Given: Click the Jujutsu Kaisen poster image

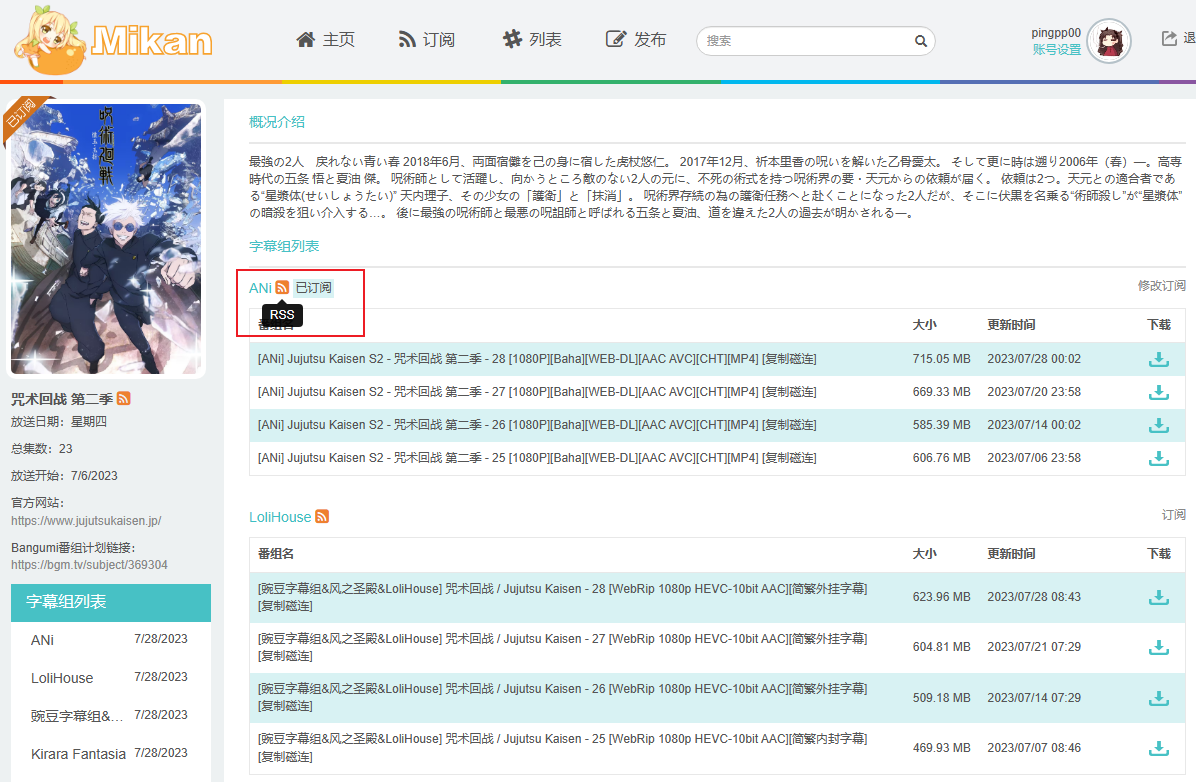Looking at the screenshot, I should pyautogui.click(x=106, y=239).
